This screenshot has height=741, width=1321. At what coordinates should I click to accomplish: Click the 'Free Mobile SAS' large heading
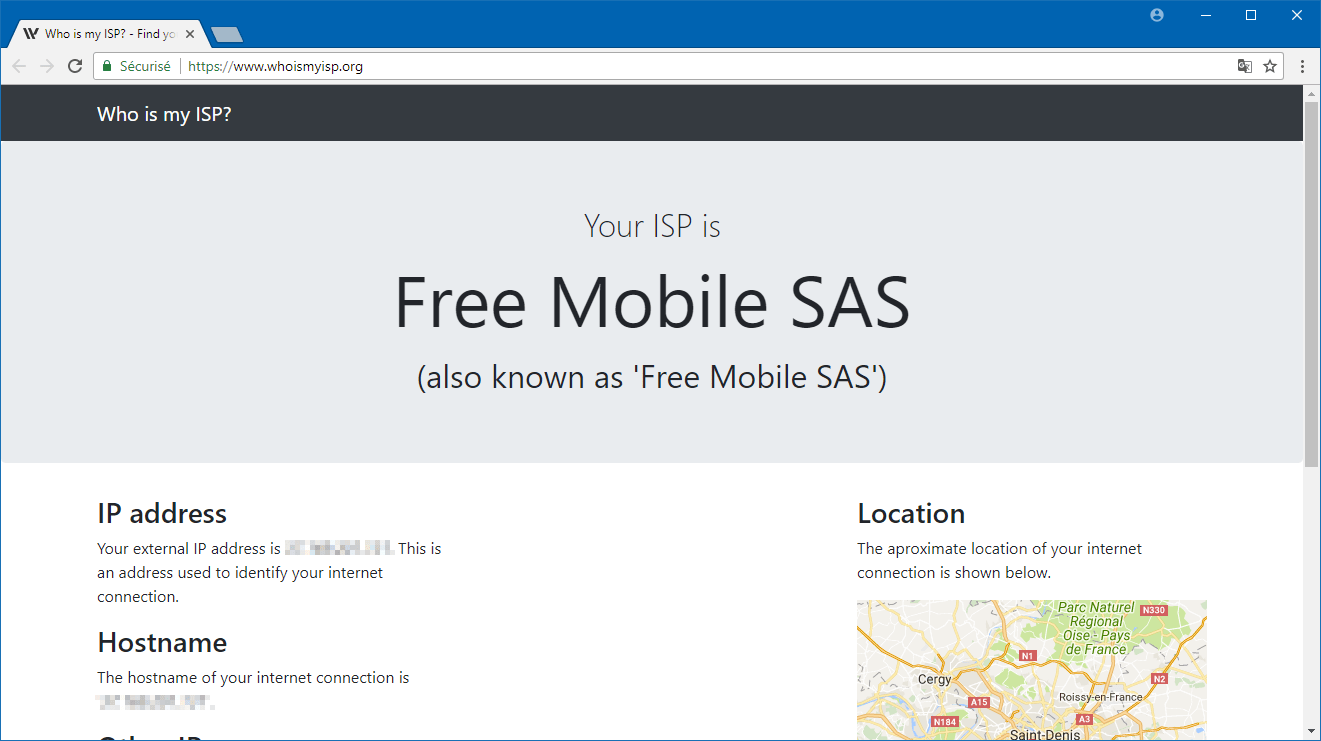(652, 301)
